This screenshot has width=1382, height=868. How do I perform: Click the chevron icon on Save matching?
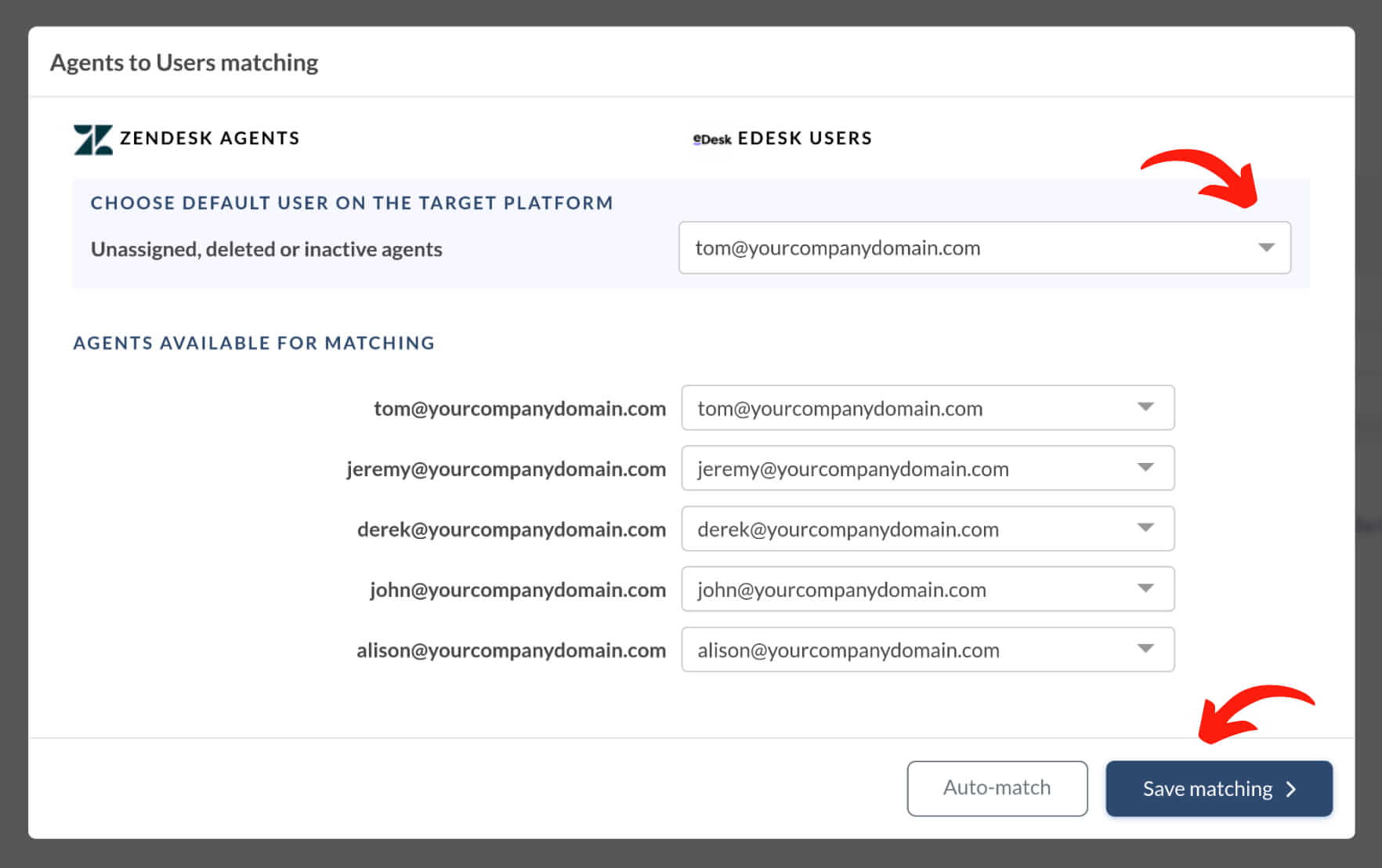(1291, 789)
